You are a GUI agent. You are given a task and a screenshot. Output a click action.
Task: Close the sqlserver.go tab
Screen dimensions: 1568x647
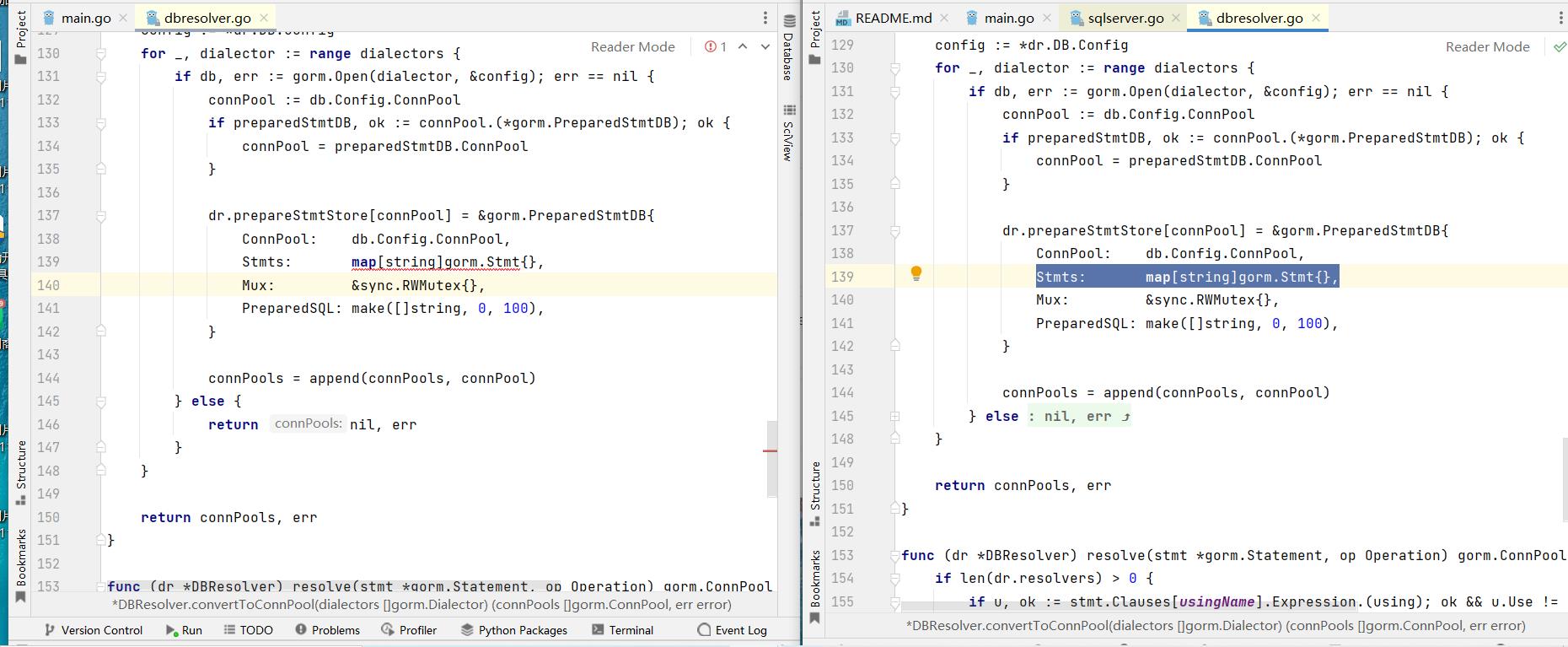(x=1176, y=18)
